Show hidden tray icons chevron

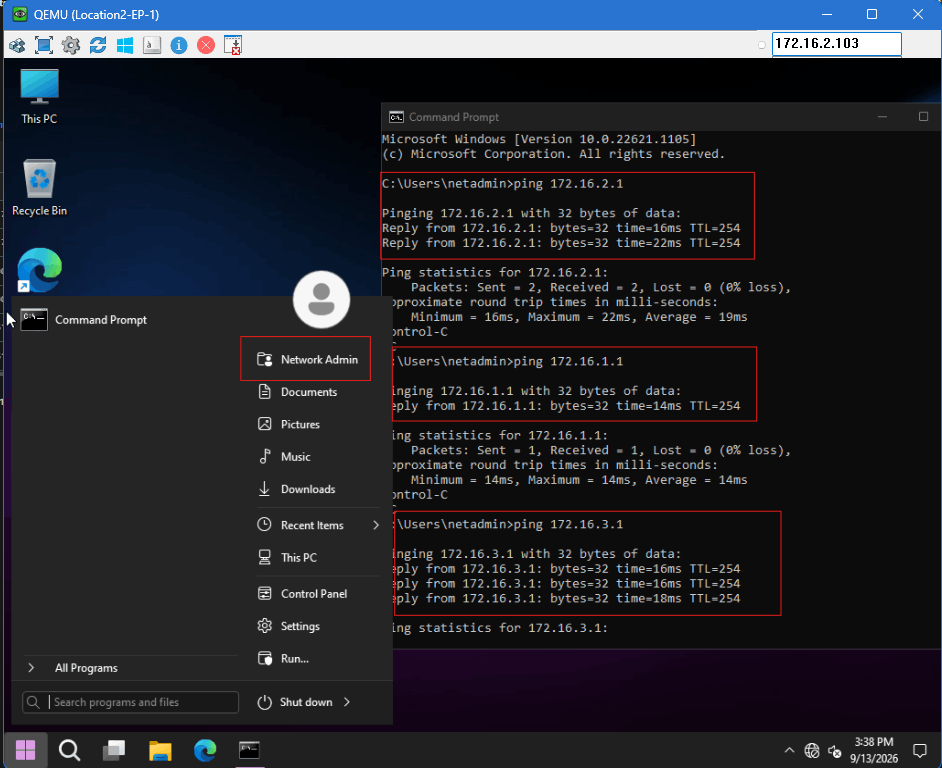[x=789, y=750]
